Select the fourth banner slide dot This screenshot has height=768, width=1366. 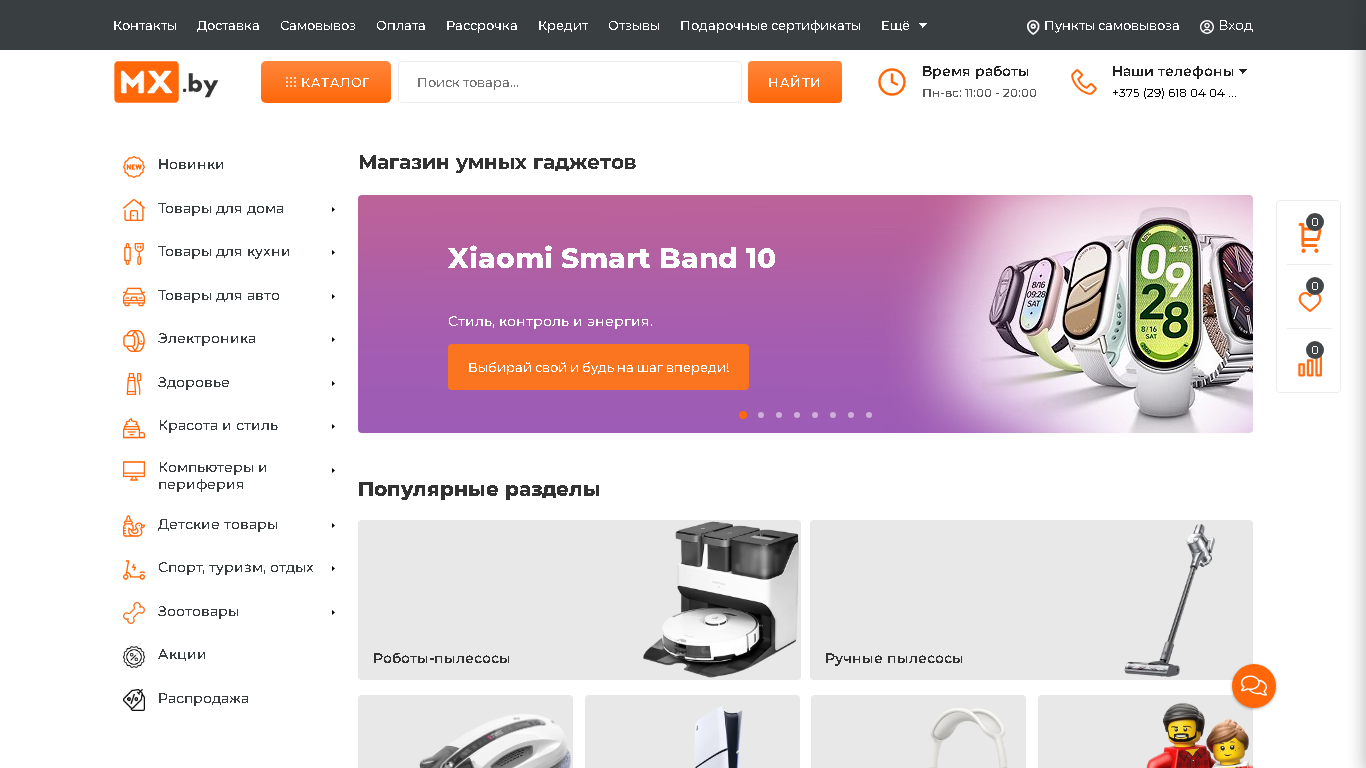click(797, 415)
